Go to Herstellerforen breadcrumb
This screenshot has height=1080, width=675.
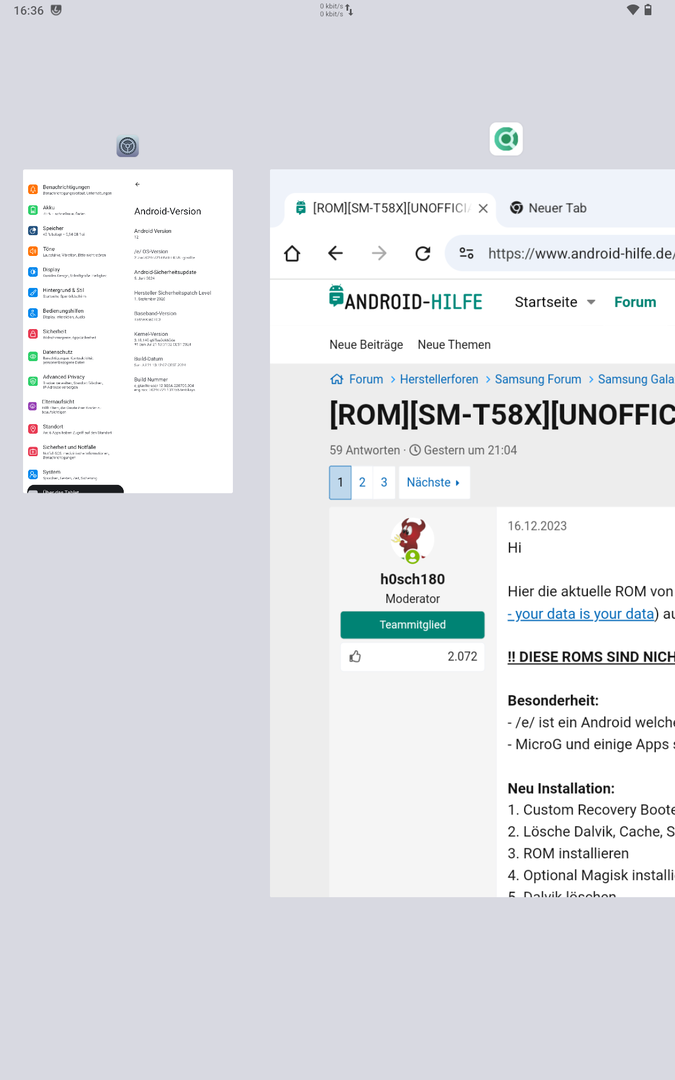439,380
